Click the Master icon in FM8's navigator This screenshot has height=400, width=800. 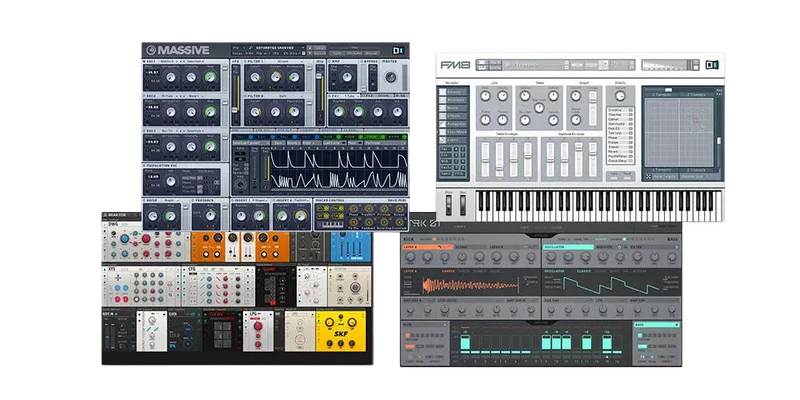coord(443,108)
